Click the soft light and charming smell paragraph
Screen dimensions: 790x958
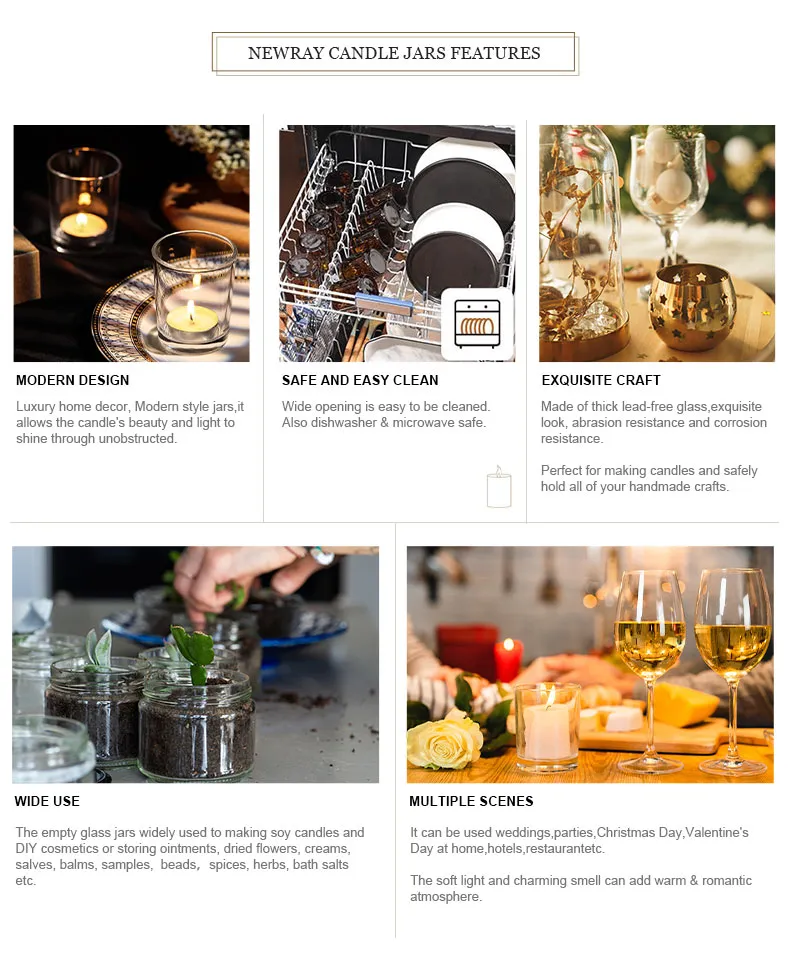point(581,888)
